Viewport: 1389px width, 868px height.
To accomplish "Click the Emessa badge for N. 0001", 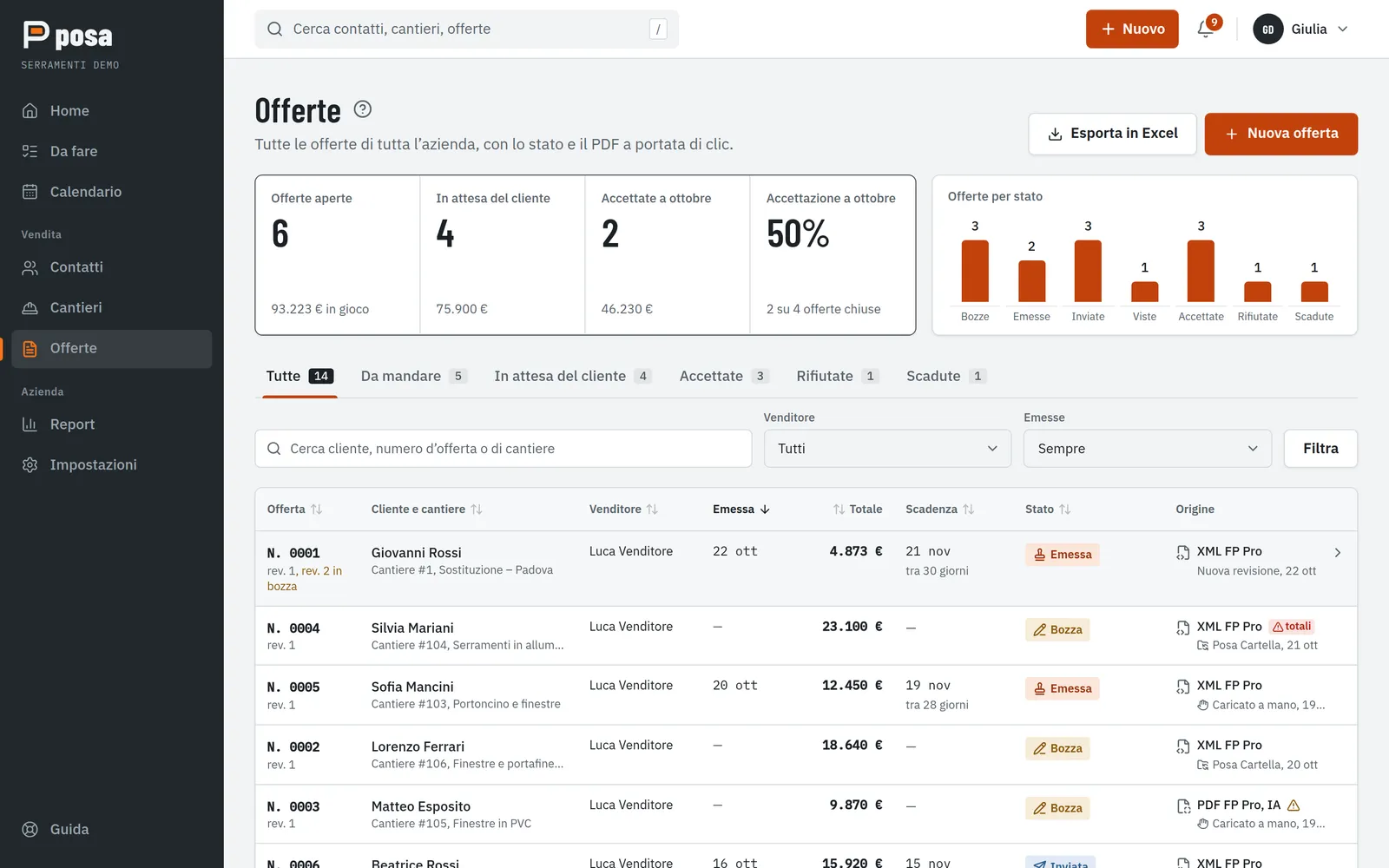I will pyautogui.click(x=1063, y=555).
